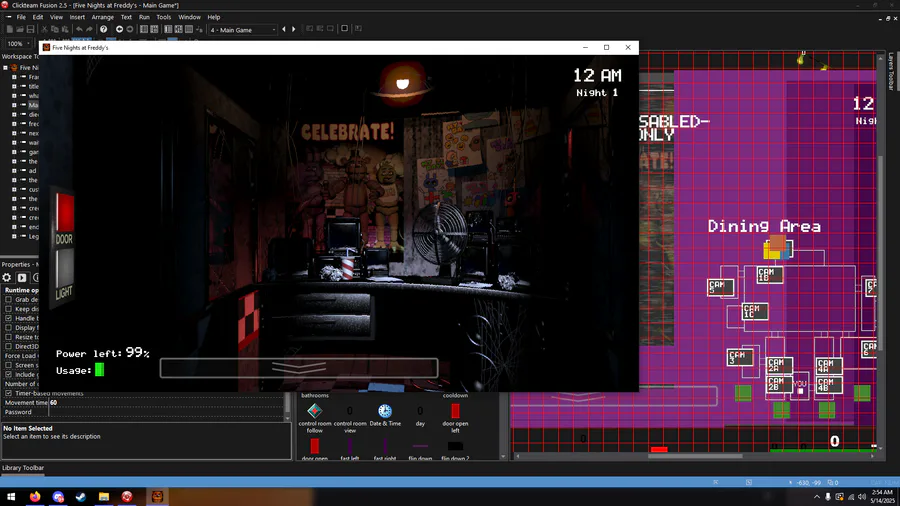Select the control room follow object icon
Screen dimensions: 900x506
315,411
